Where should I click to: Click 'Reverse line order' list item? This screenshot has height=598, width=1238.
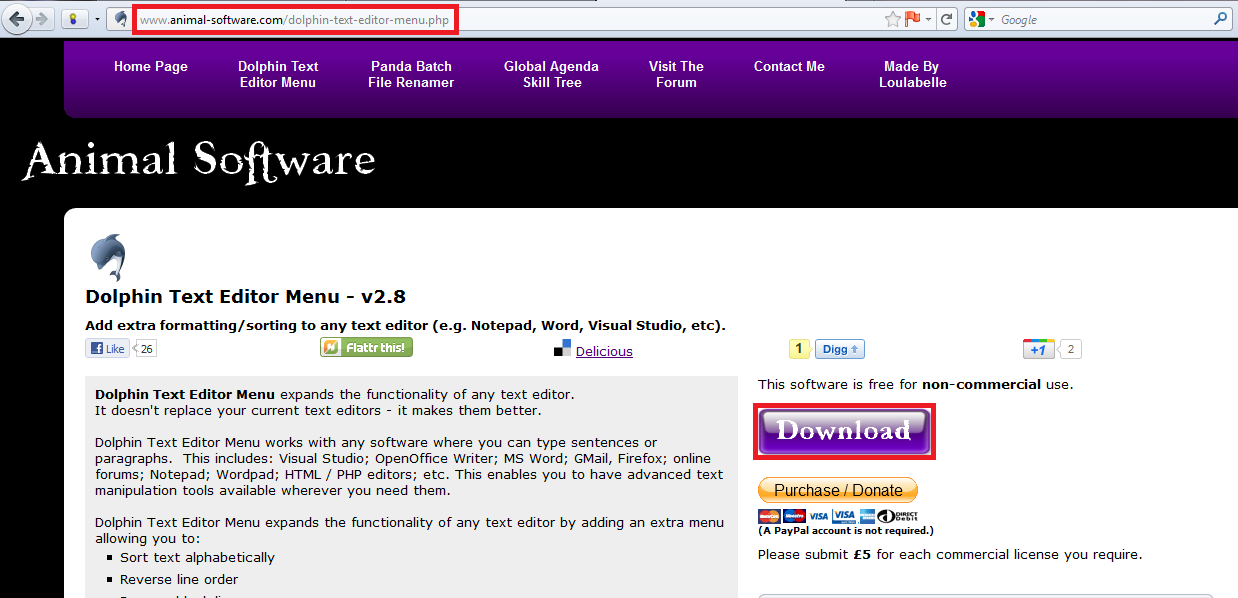(x=179, y=579)
